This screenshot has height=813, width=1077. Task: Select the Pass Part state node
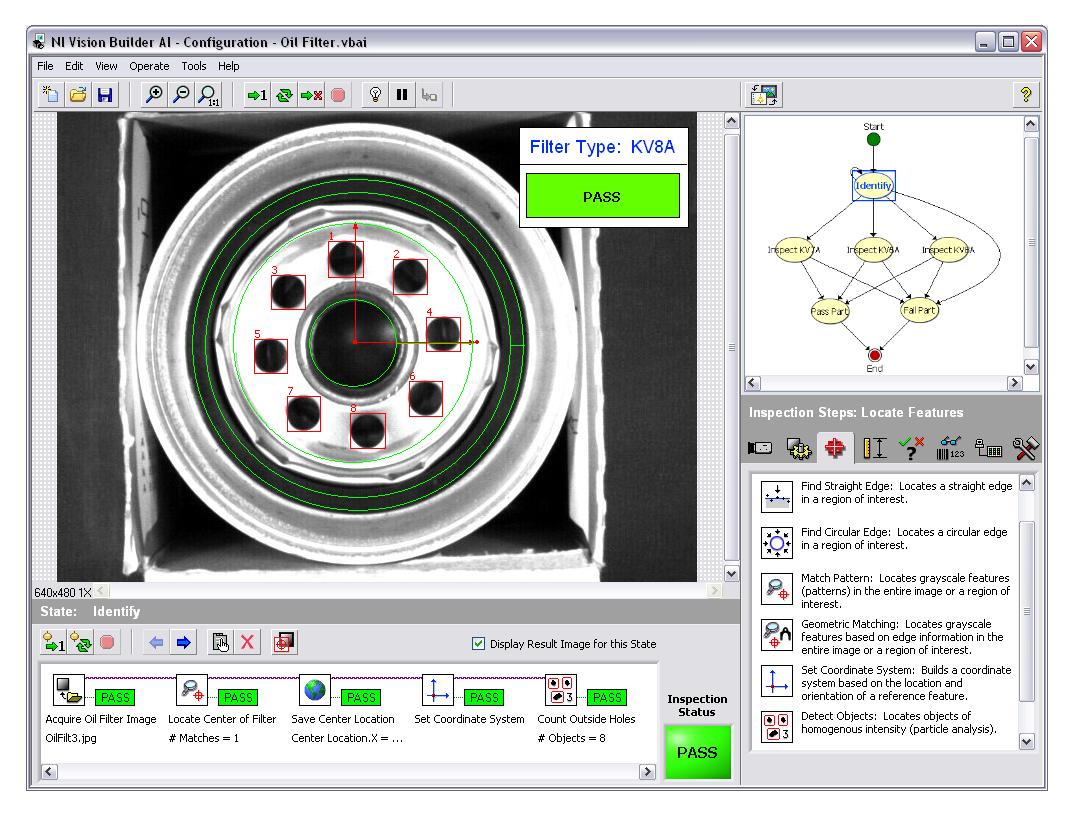(x=830, y=311)
